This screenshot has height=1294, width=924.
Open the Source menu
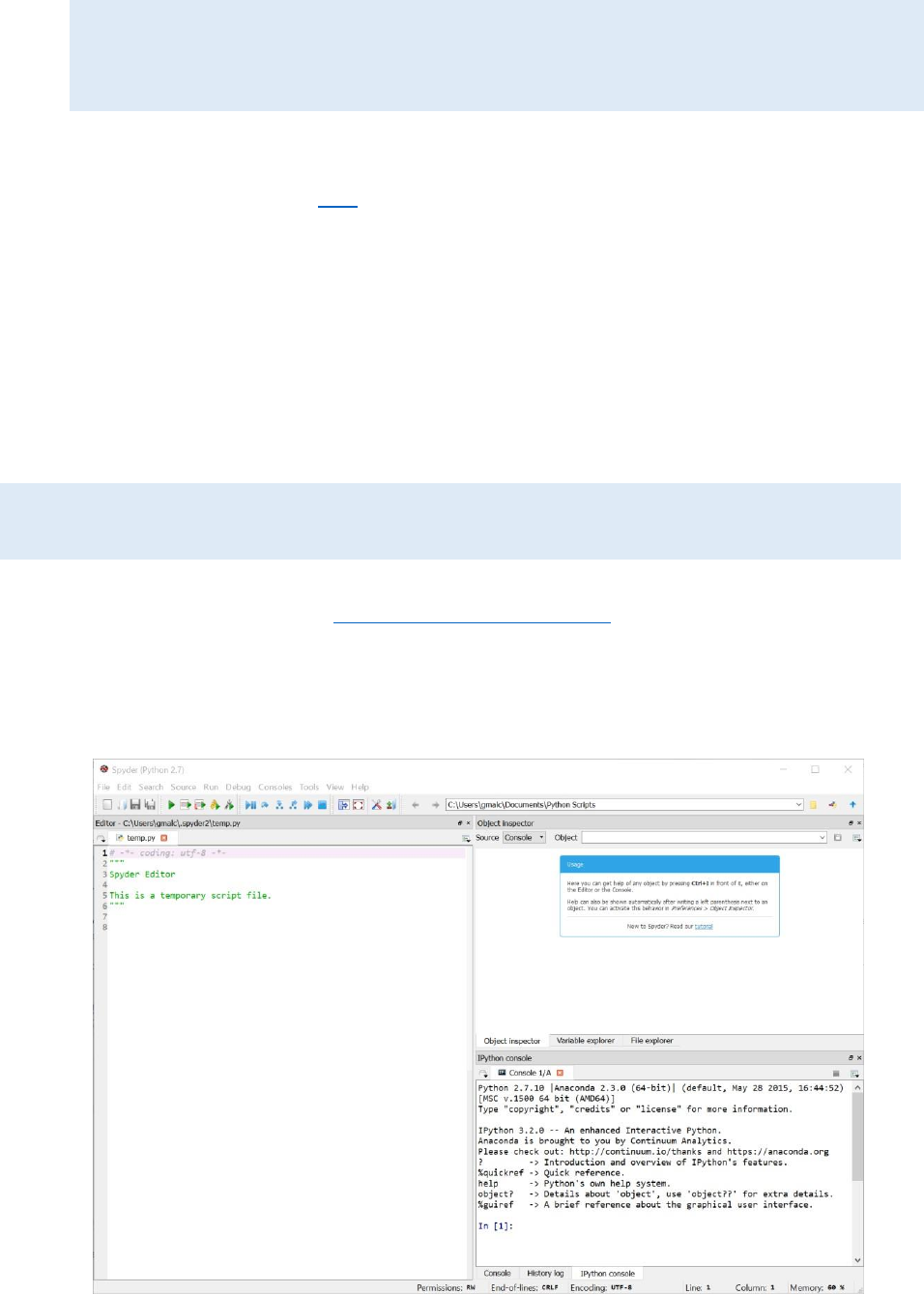tap(184, 787)
